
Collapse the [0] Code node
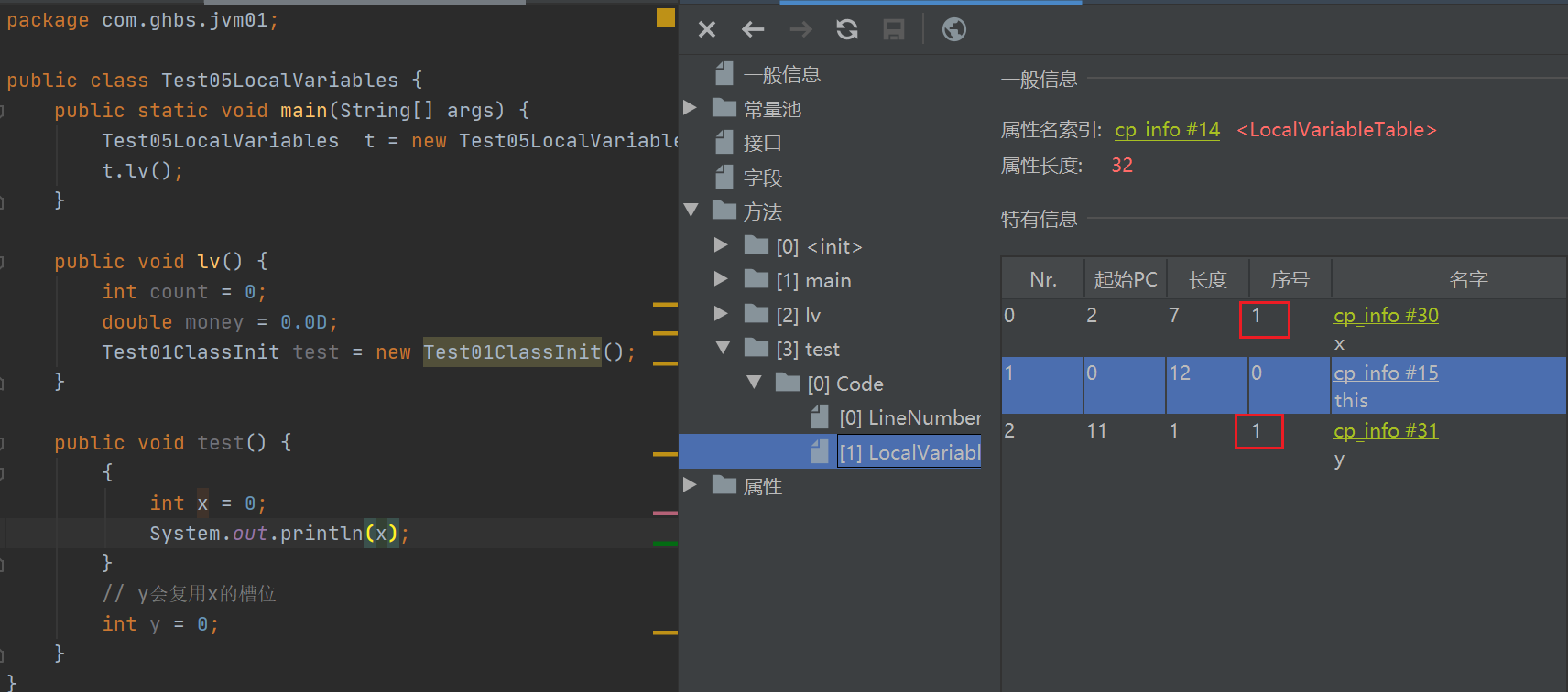tap(754, 383)
